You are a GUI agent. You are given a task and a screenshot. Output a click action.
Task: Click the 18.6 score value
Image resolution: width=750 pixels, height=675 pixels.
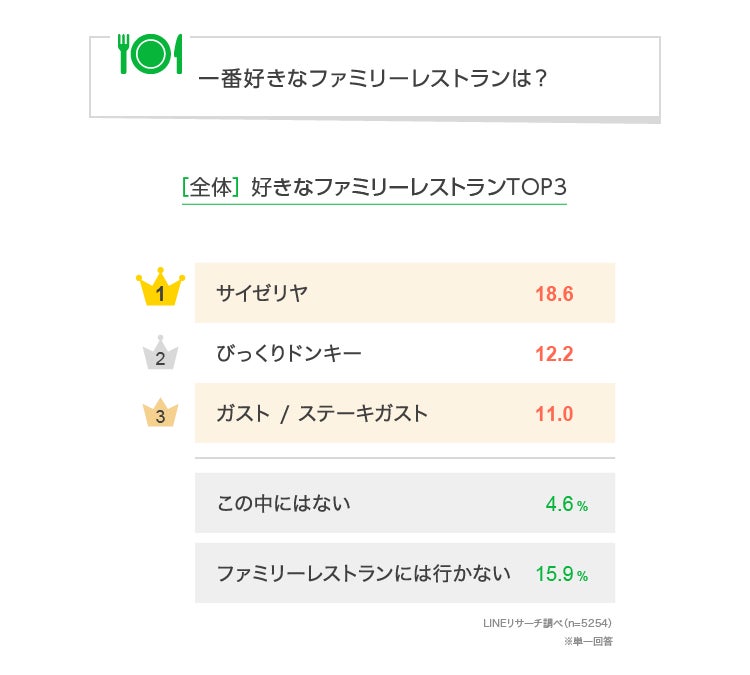coord(554,294)
